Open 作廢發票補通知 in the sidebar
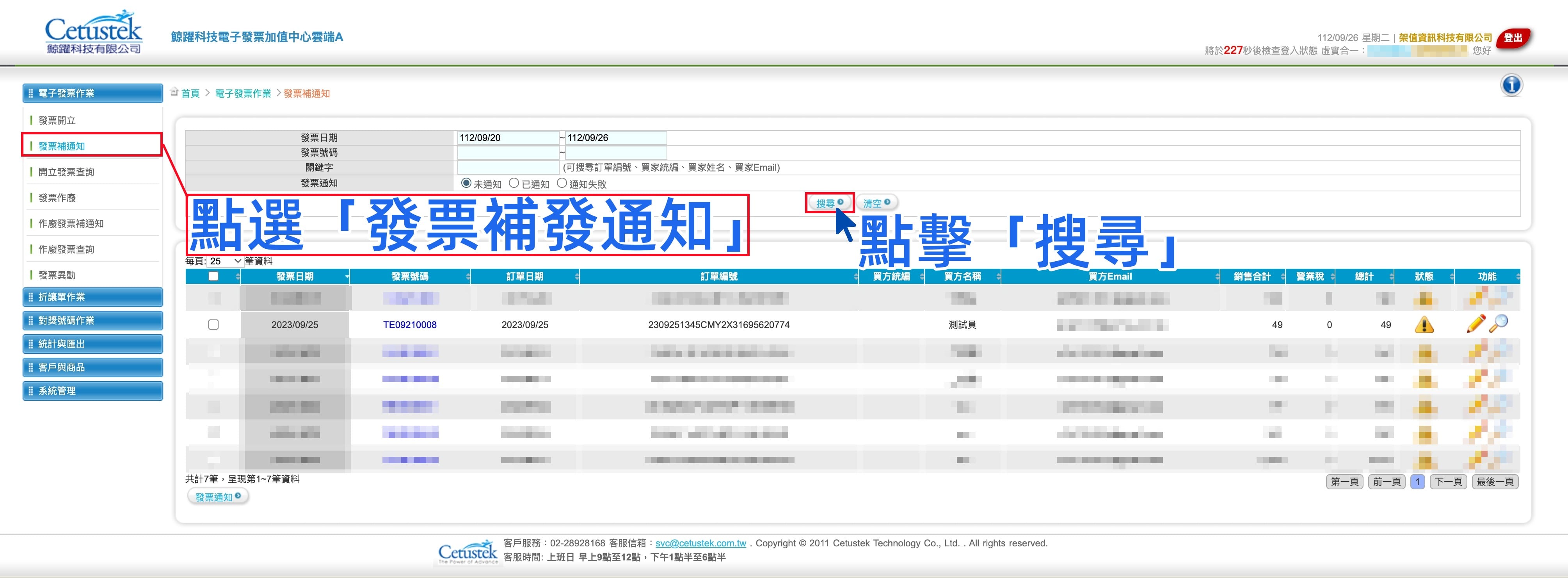Viewport: 1568px width, 578px height. [x=71, y=223]
